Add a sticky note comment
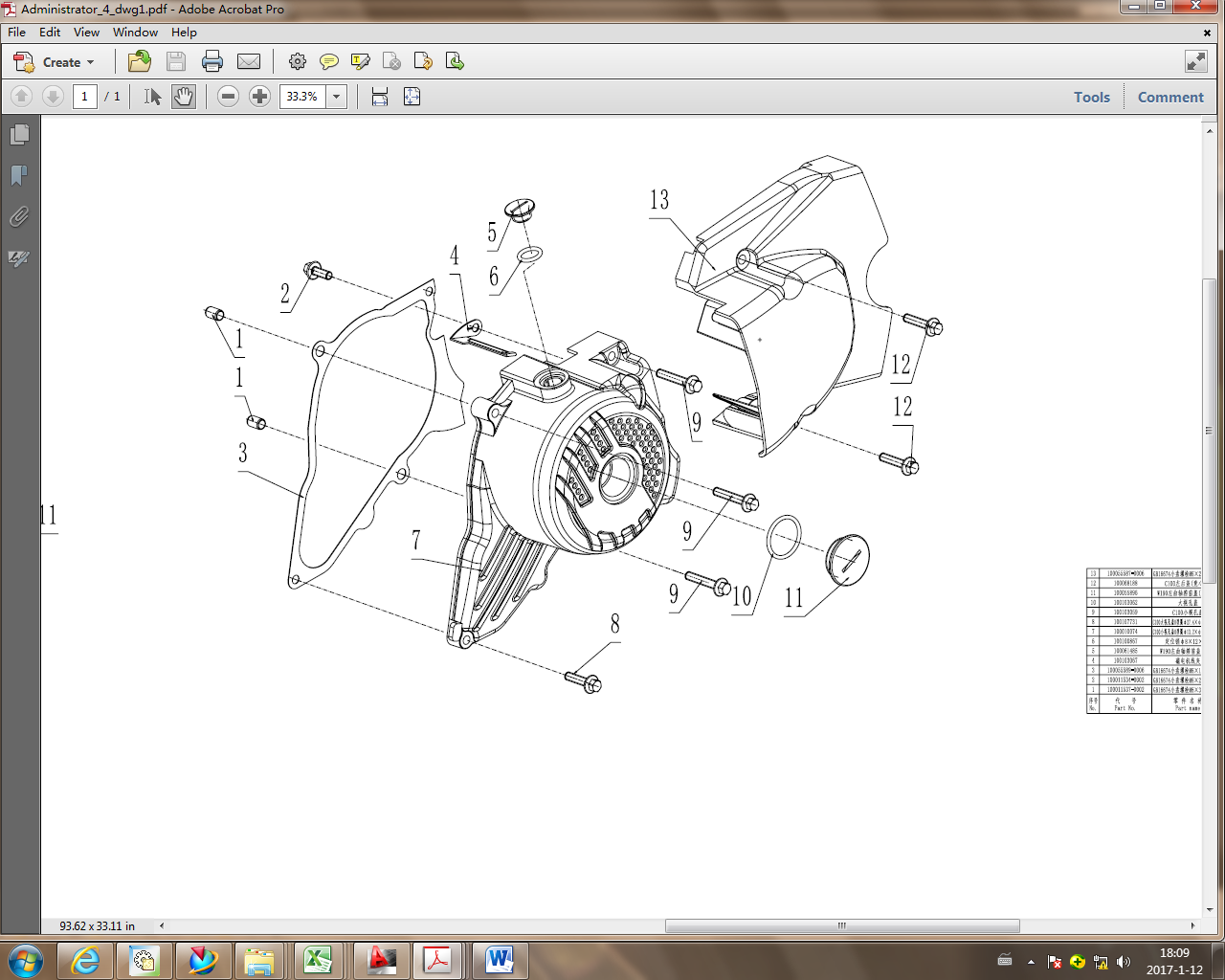 (x=329, y=61)
